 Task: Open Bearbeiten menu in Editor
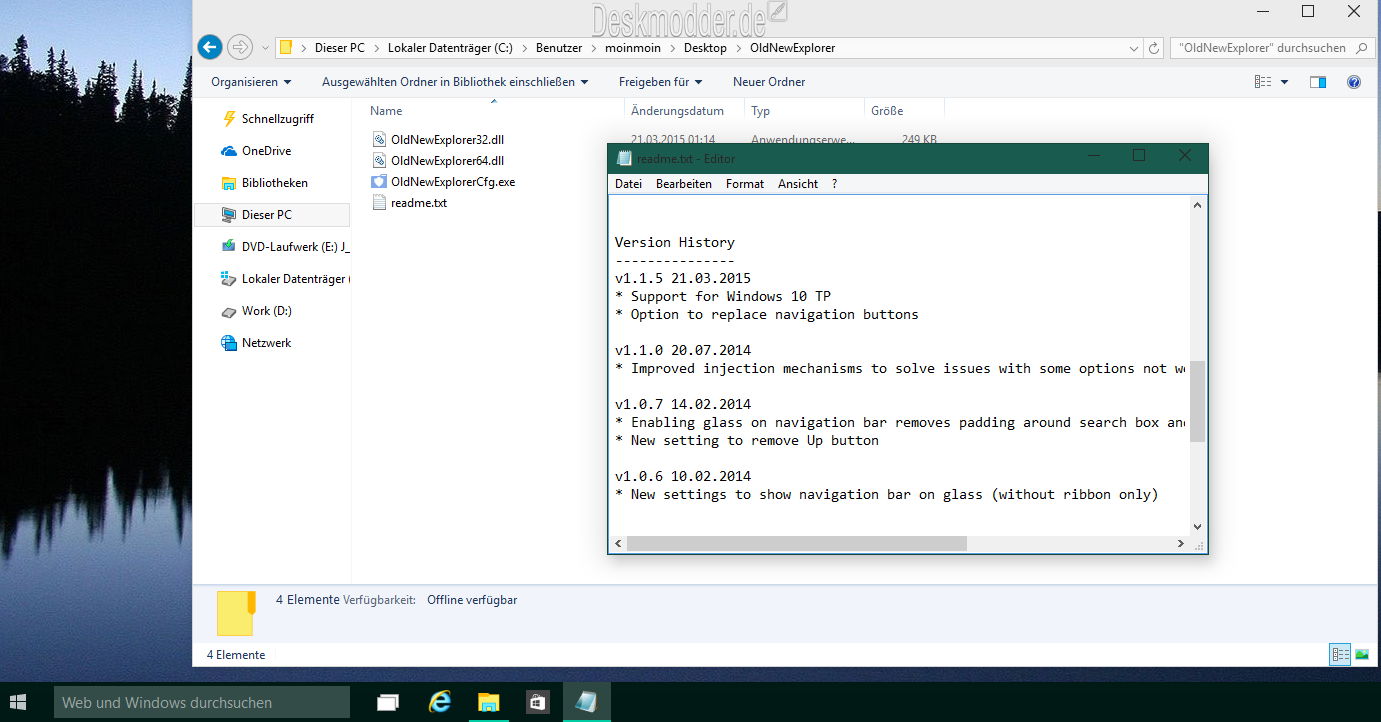point(684,184)
